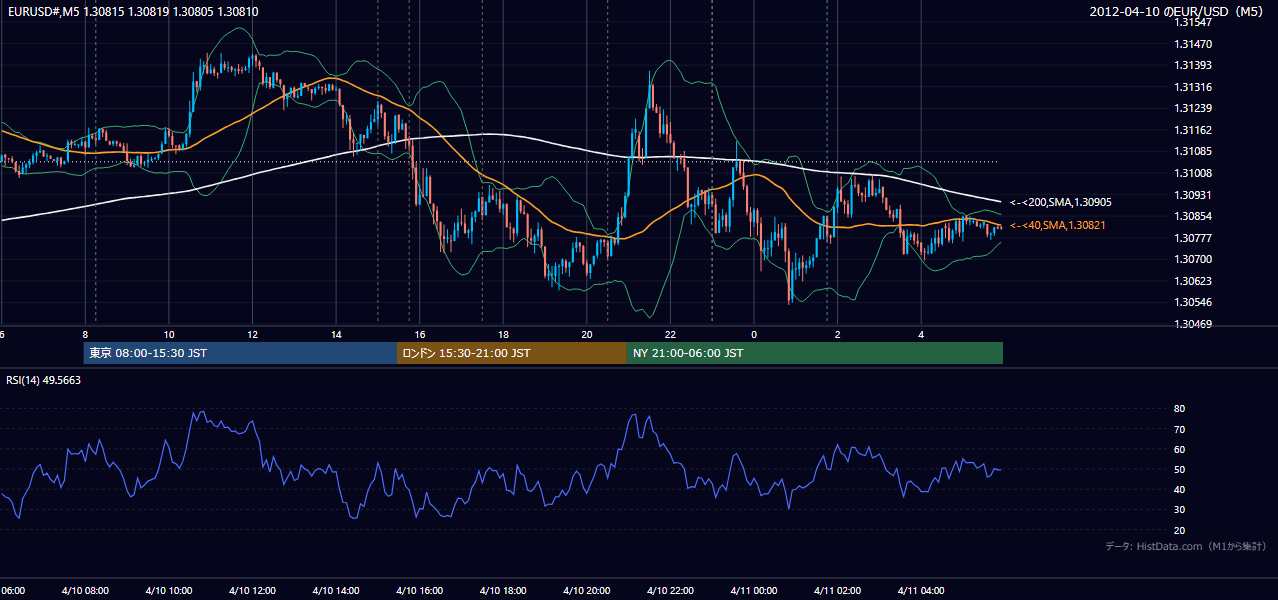Screen dimensions: 1278x600
Task: Click the 1.31008 price axis label
Action: point(1192,173)
